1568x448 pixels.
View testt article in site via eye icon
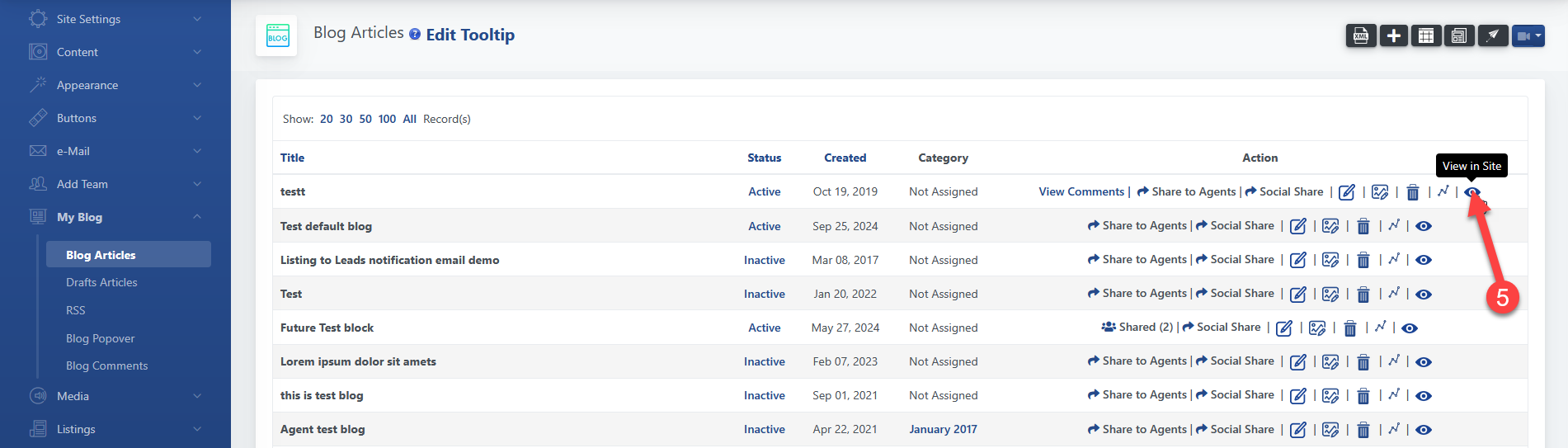point(1472,192)
